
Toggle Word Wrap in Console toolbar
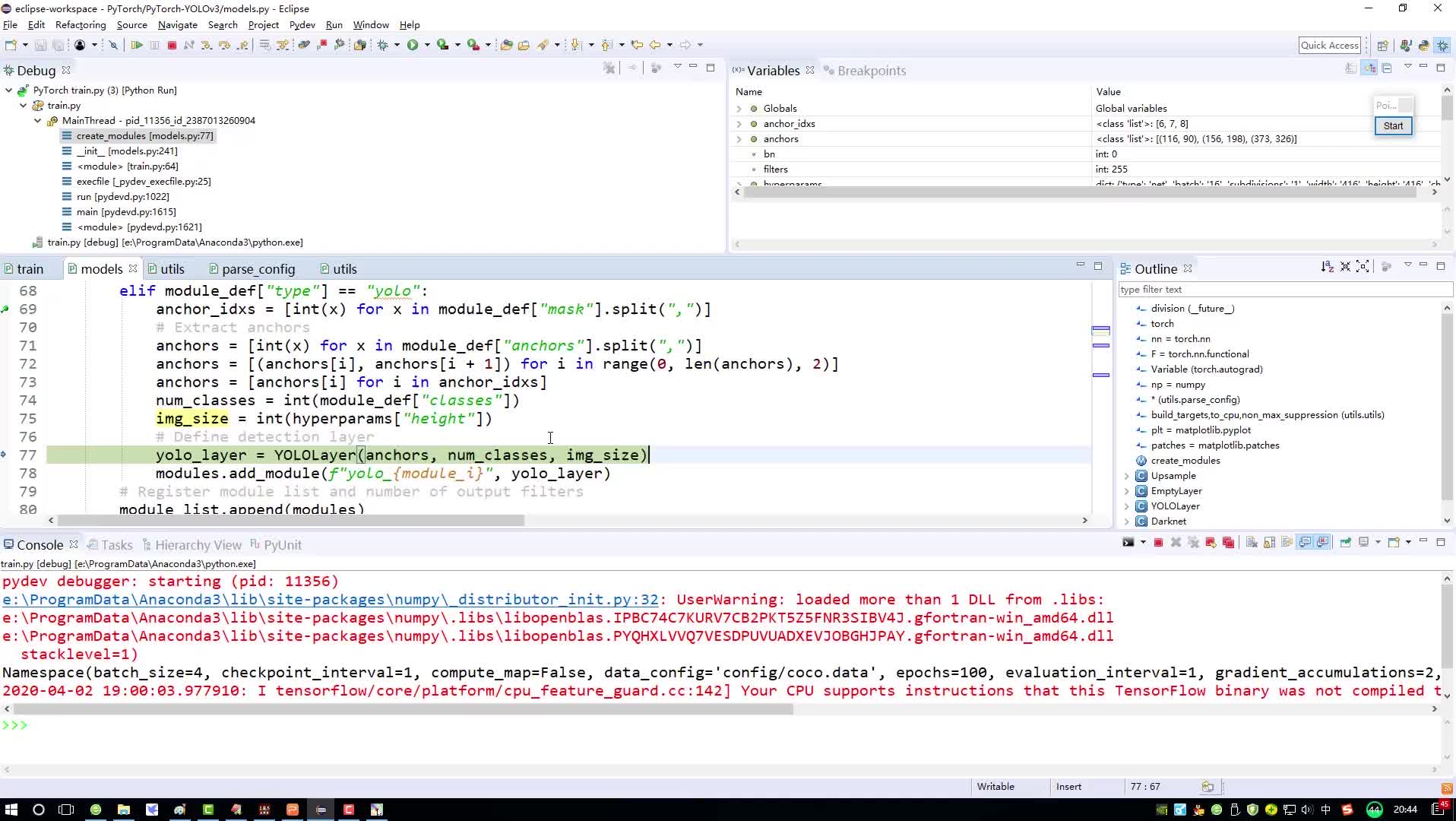(1287, 543)
